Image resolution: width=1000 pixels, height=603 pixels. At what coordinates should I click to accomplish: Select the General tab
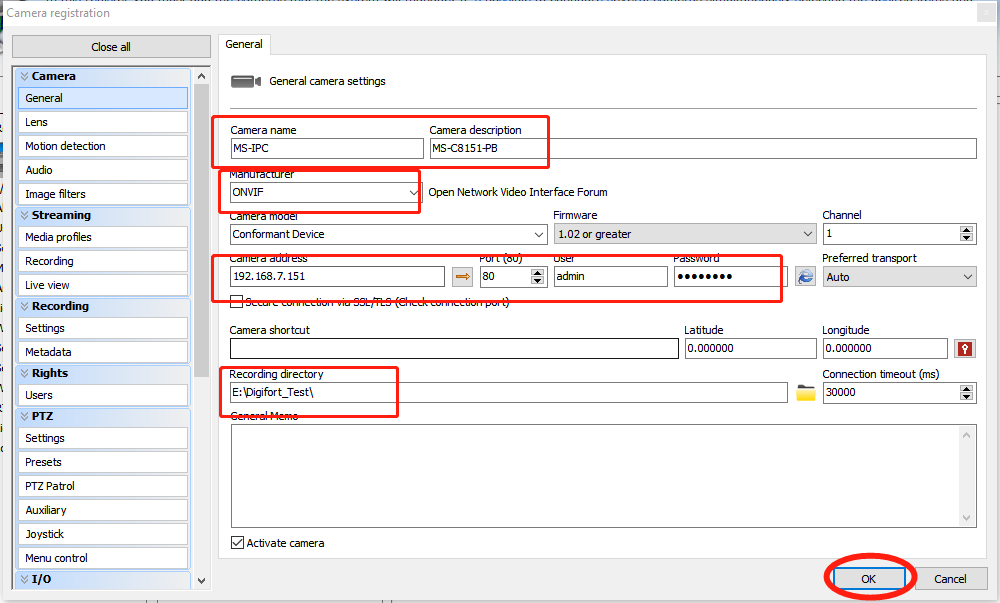244,45
